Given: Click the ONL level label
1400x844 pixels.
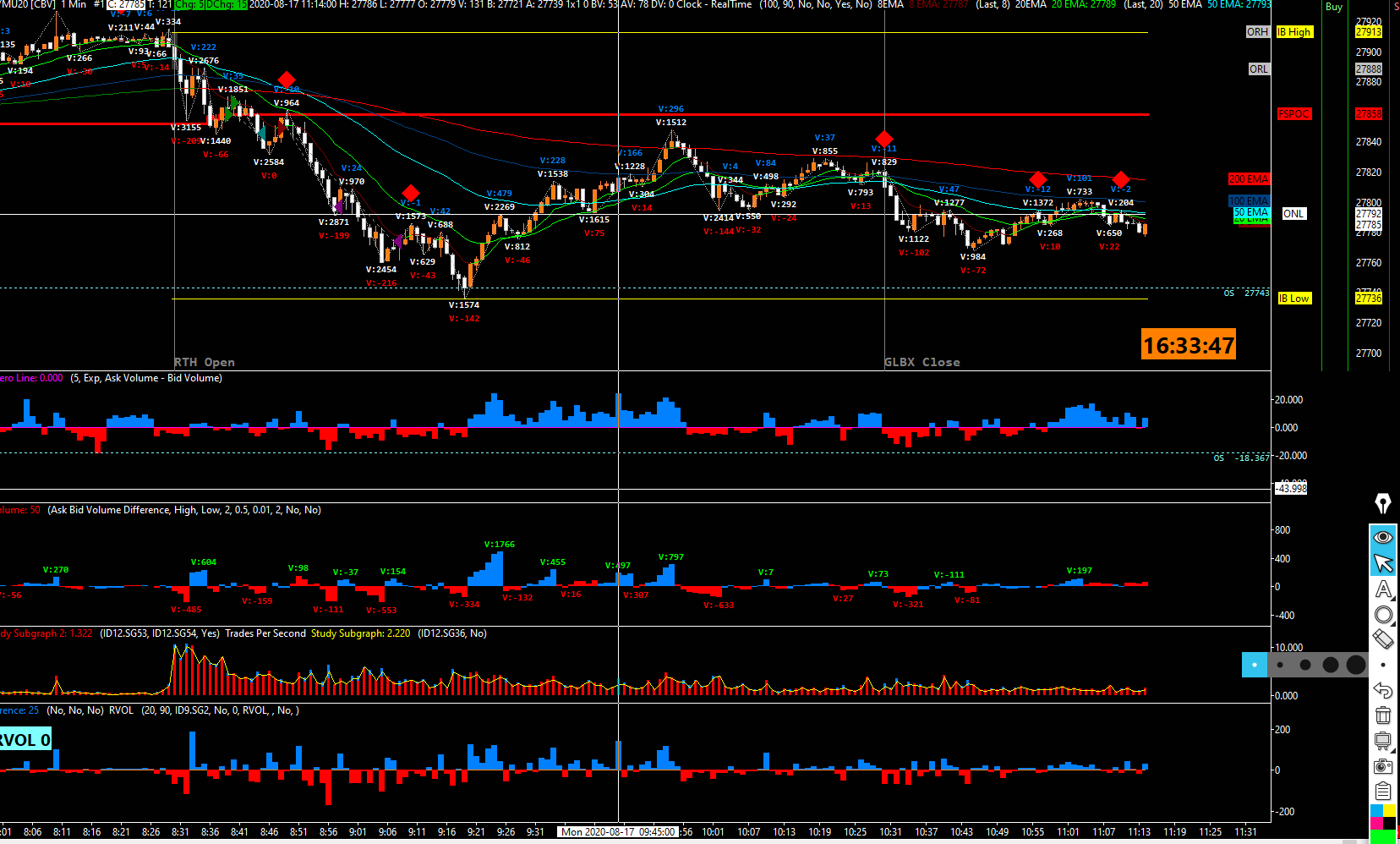Looking at the screenshot, I should coord(1294,214).
